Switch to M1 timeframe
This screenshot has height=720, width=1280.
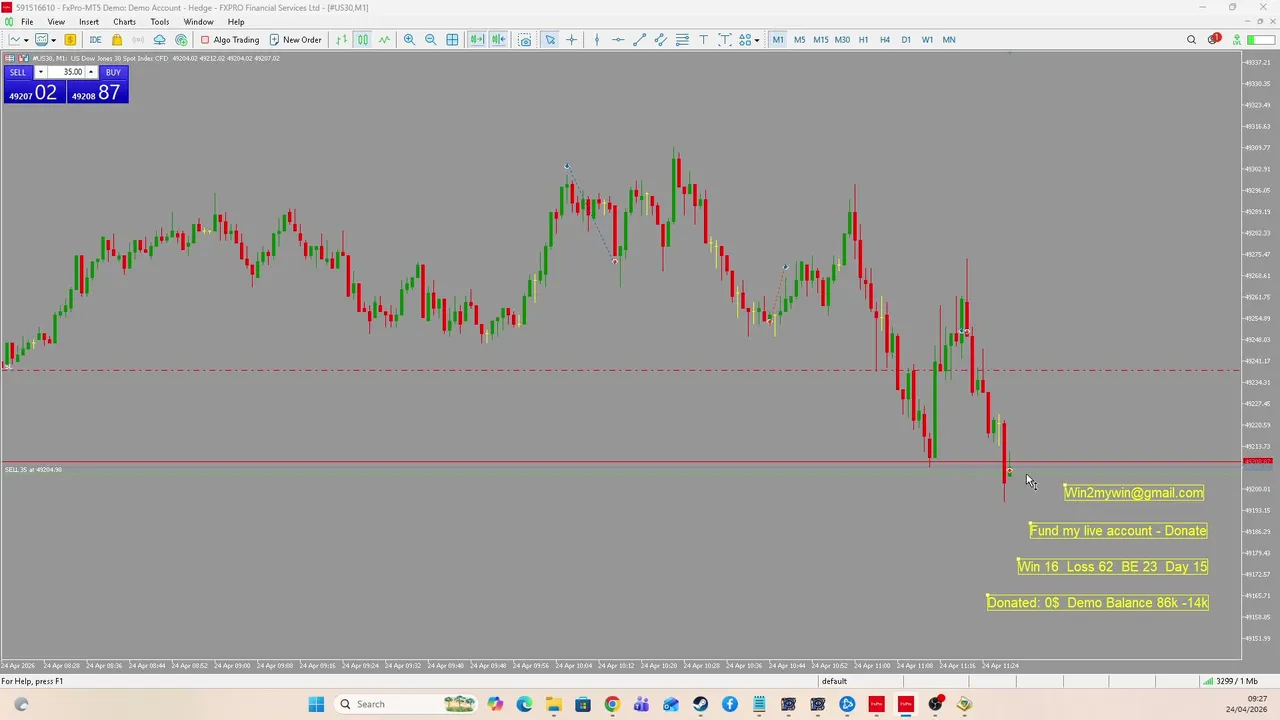(x=778, y=40)
